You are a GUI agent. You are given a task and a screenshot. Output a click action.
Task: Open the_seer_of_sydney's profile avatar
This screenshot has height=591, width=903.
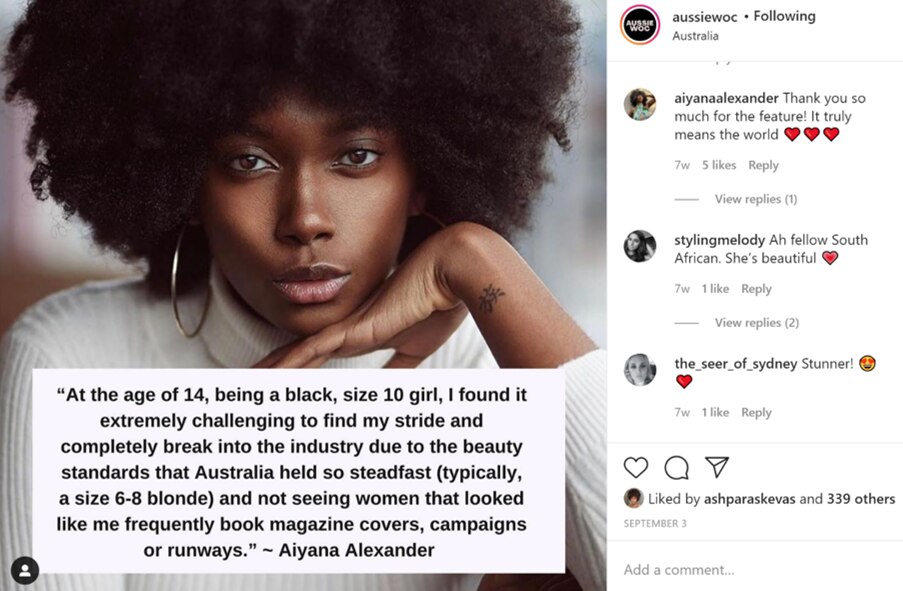639,369
